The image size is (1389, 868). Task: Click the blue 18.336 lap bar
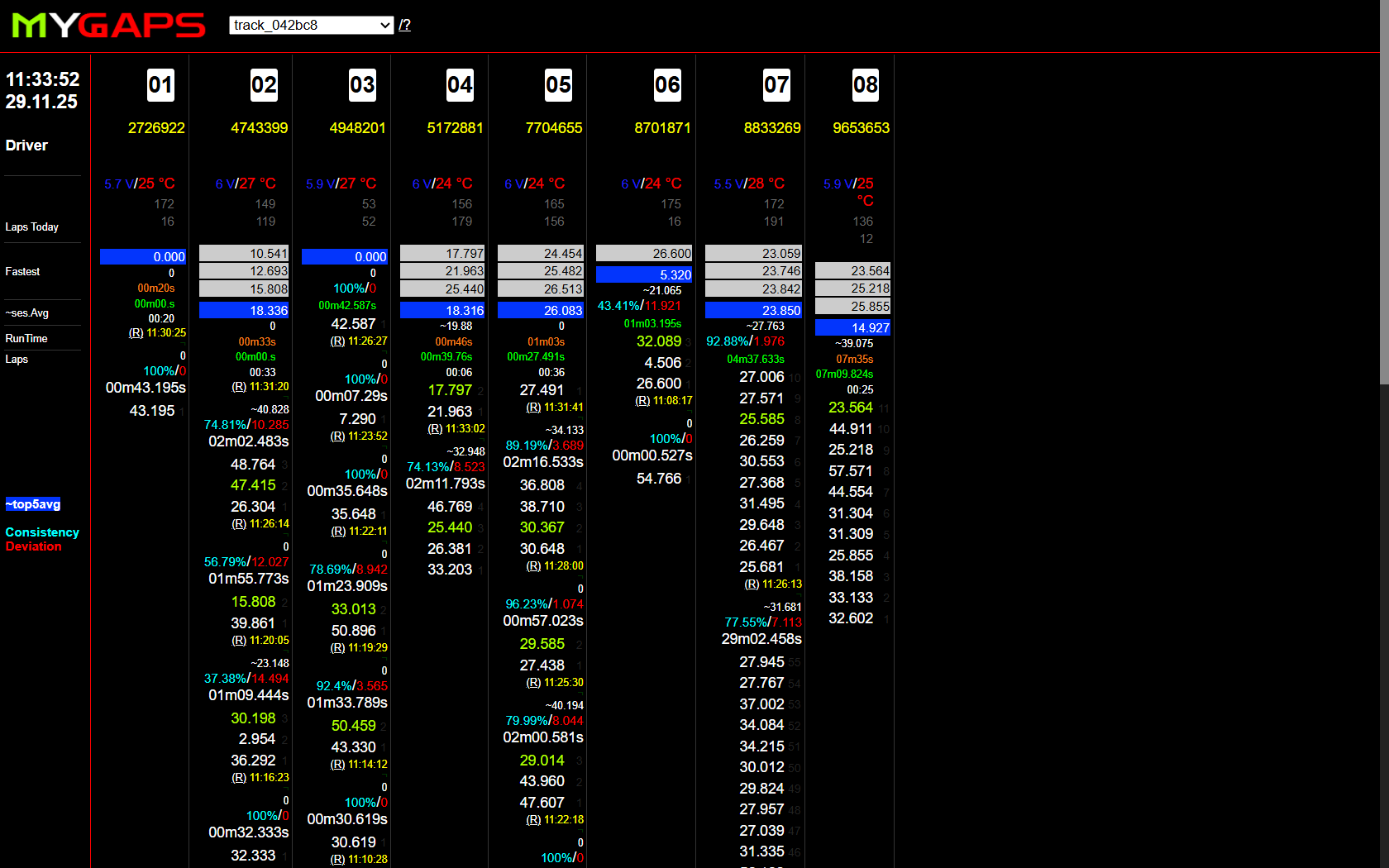(244, 311)
